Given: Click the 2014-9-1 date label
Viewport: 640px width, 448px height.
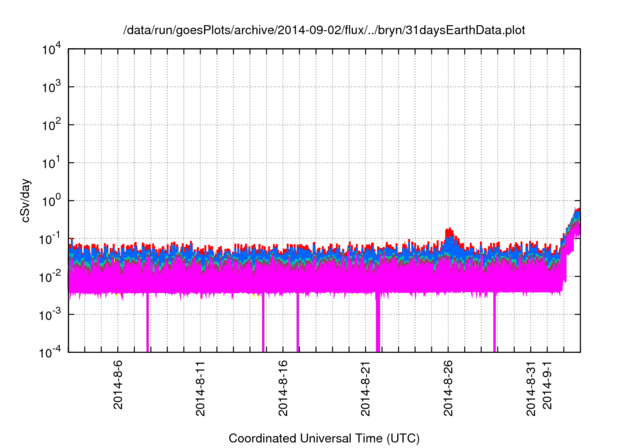Looking at the screenshot, I should click(547, 384).
